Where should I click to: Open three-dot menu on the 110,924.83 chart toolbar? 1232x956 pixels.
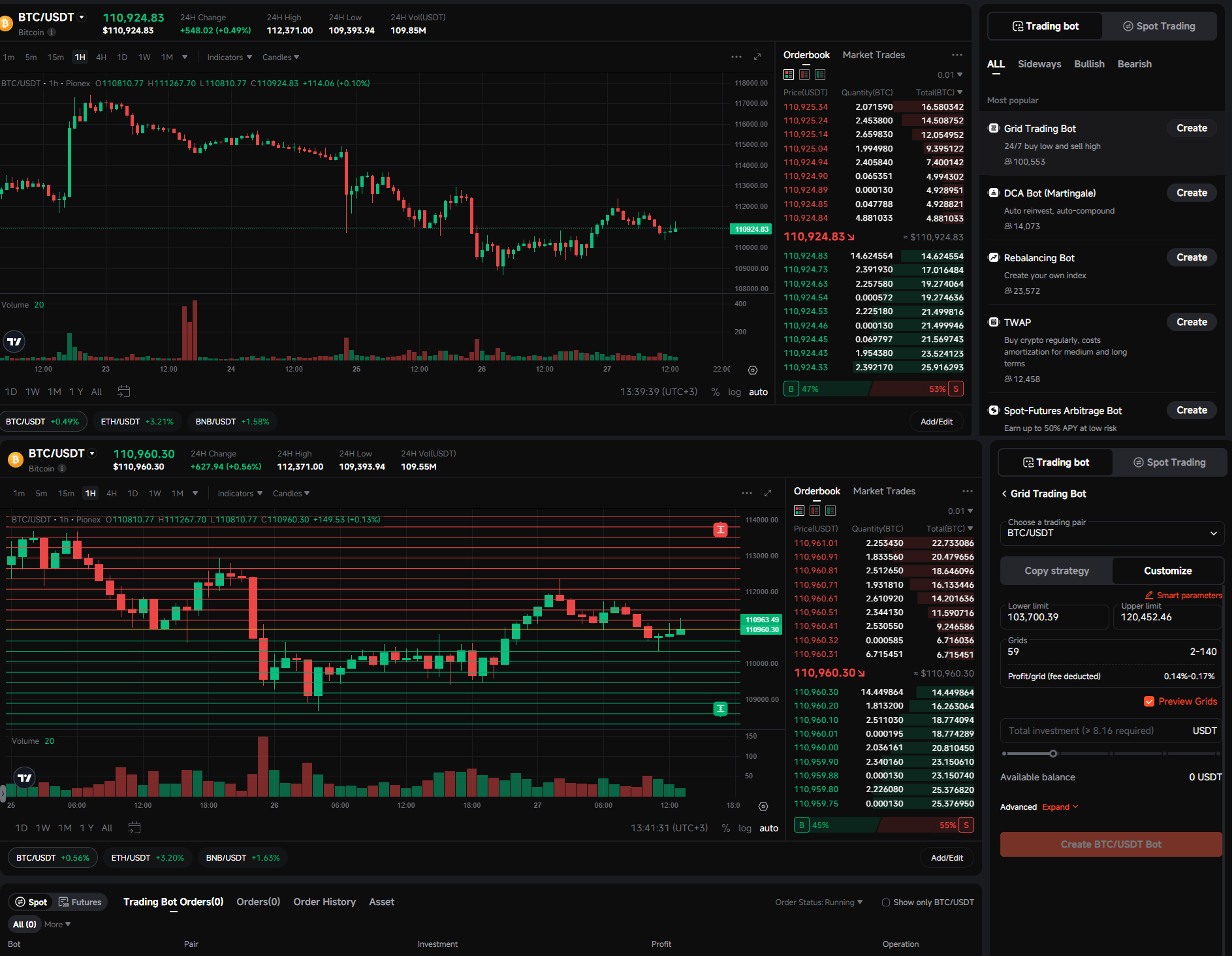[x=736, y=57]
